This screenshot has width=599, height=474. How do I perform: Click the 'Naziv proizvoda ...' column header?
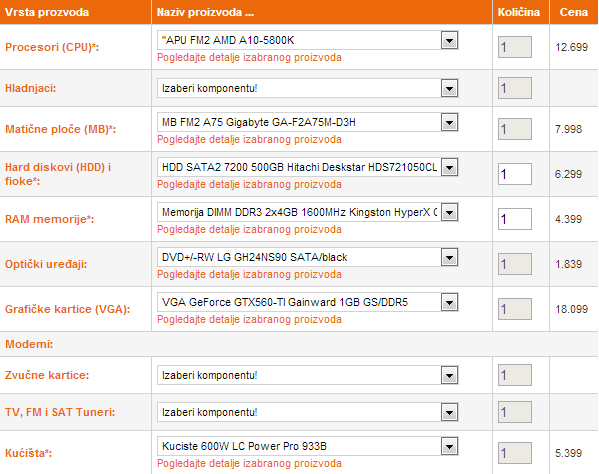tap(205, 12)
